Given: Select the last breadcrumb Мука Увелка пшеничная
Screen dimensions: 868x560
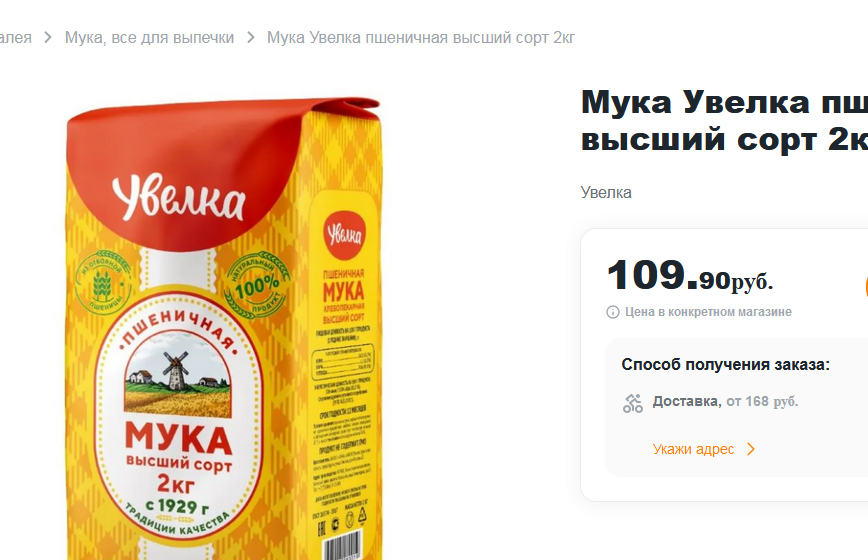Looking at the screenshot, I should [x=421, y=38].
